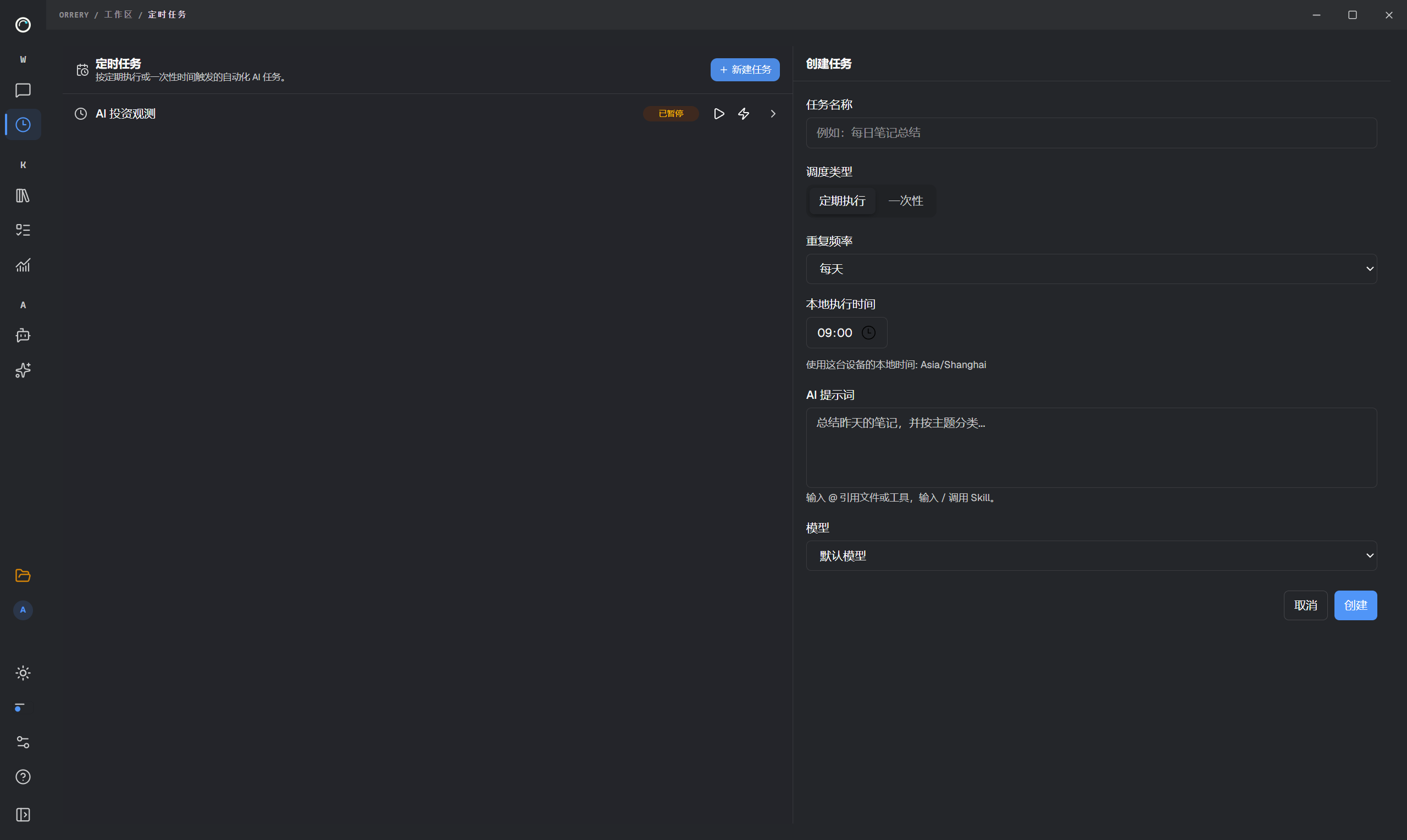
Task: Open the sliders settings sidebar icon
Action: tap(23, 742)
